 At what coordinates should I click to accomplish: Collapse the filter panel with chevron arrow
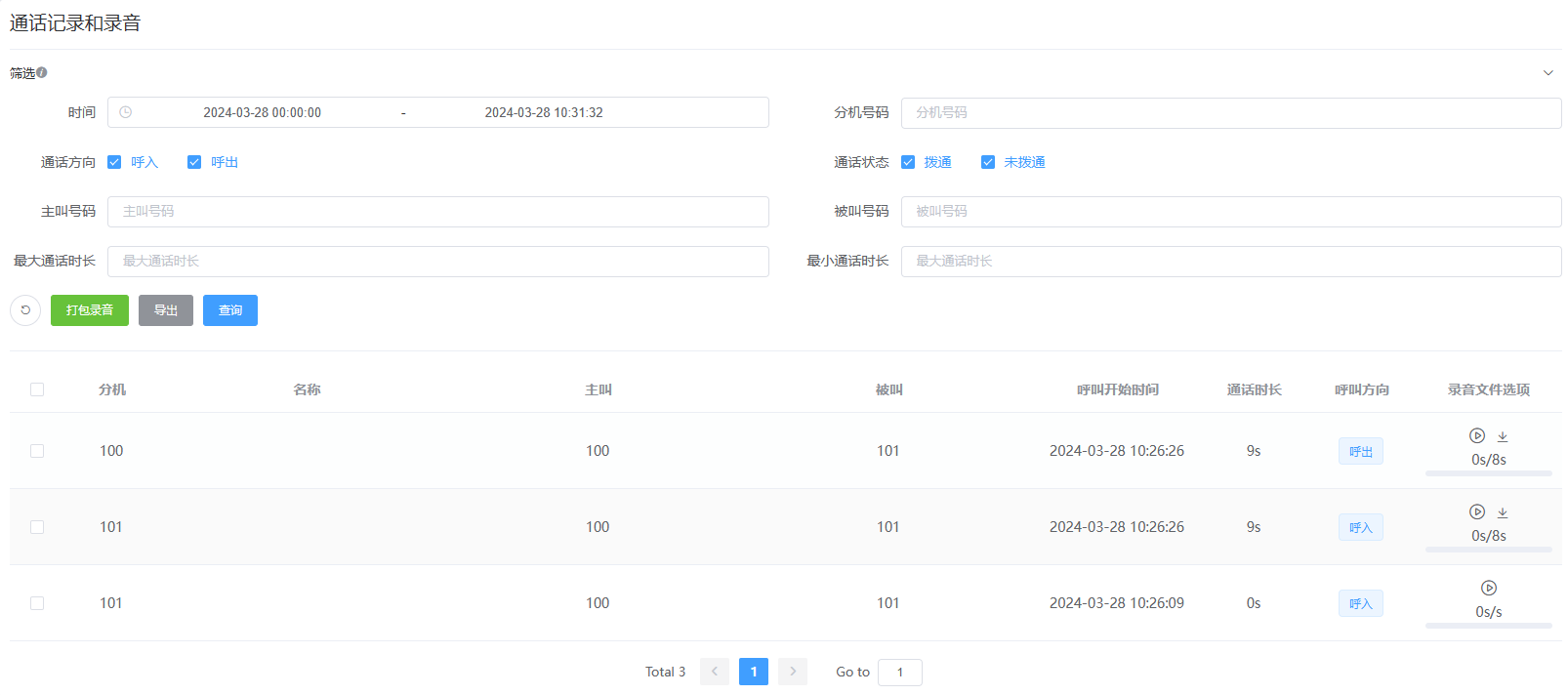point(1547,73)
